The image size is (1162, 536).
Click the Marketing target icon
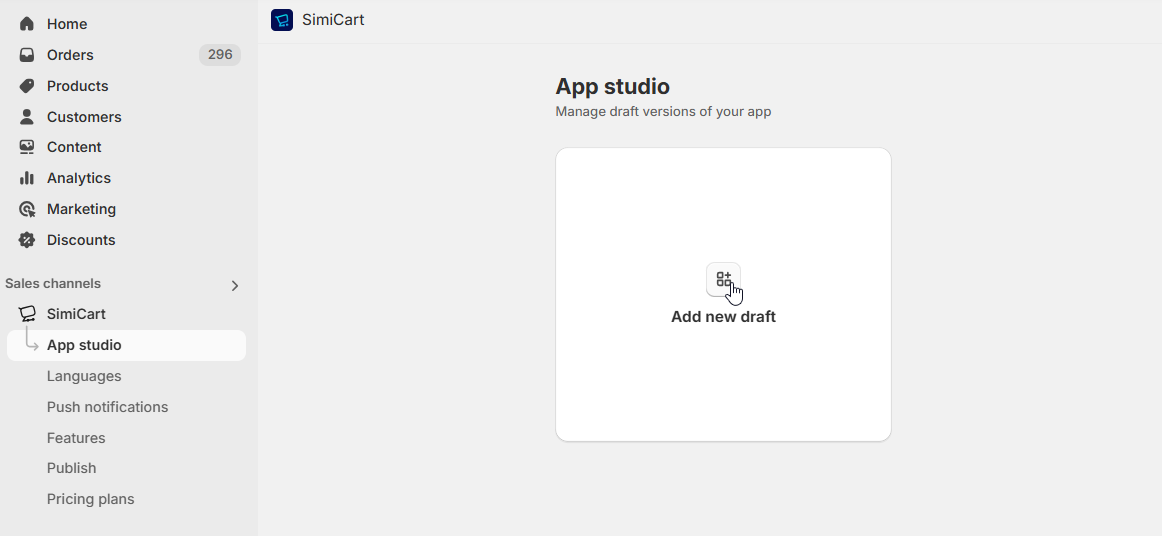[x=27, y=209]
